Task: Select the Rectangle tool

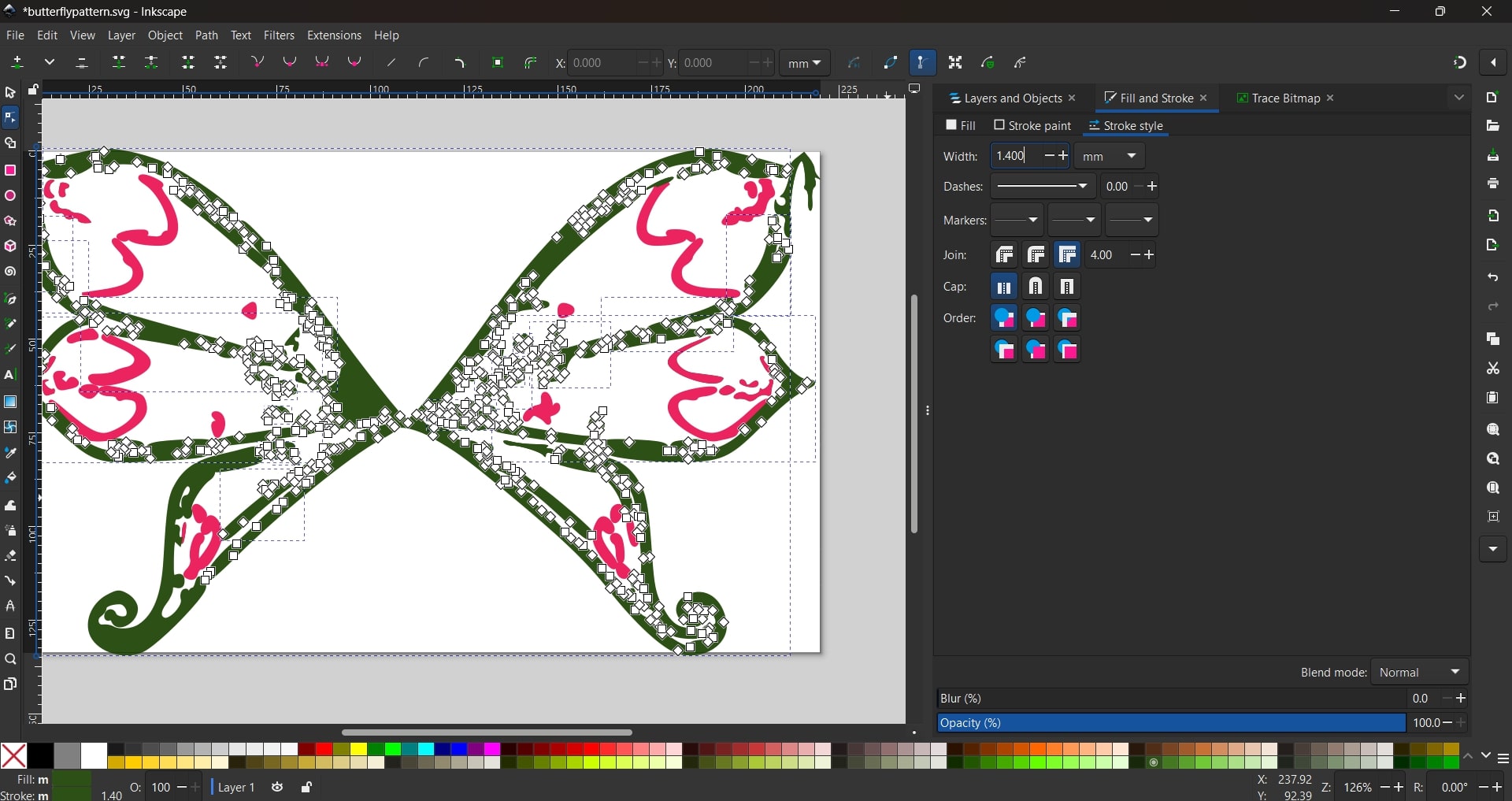Action: click(x=10, y=171)
